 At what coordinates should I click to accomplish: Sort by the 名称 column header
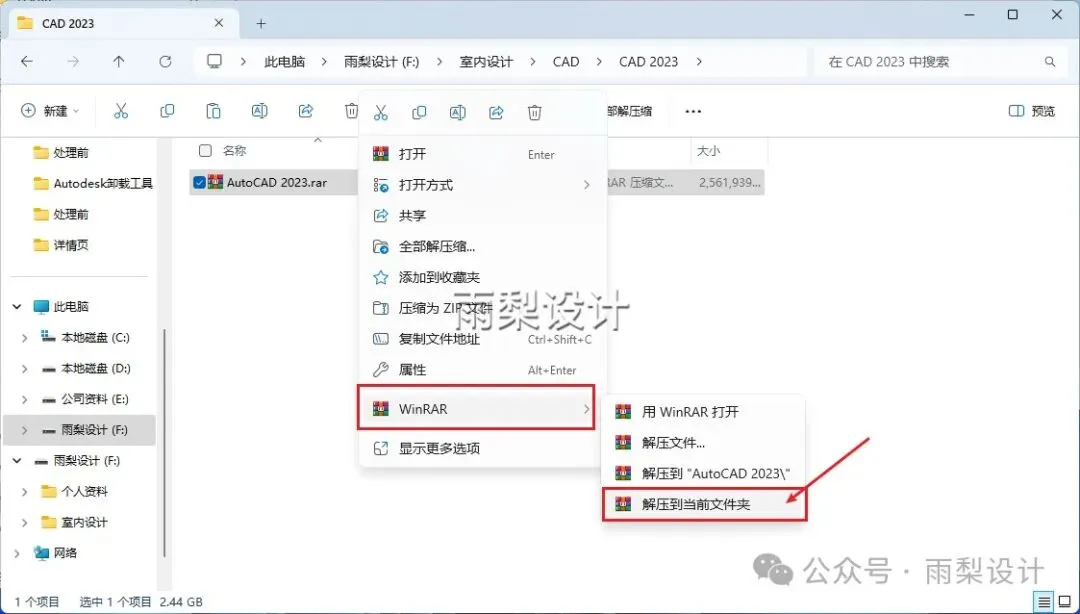(234, 150)
